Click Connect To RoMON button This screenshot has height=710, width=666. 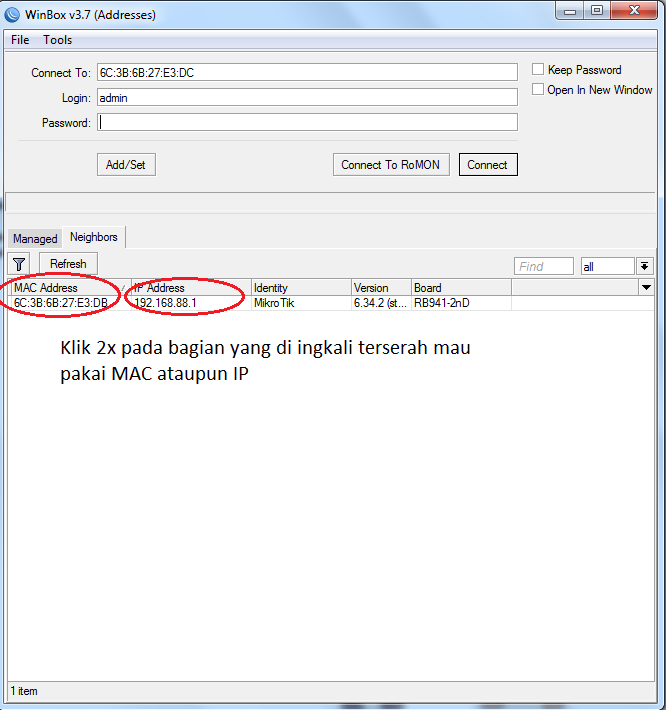coord(391,165)
